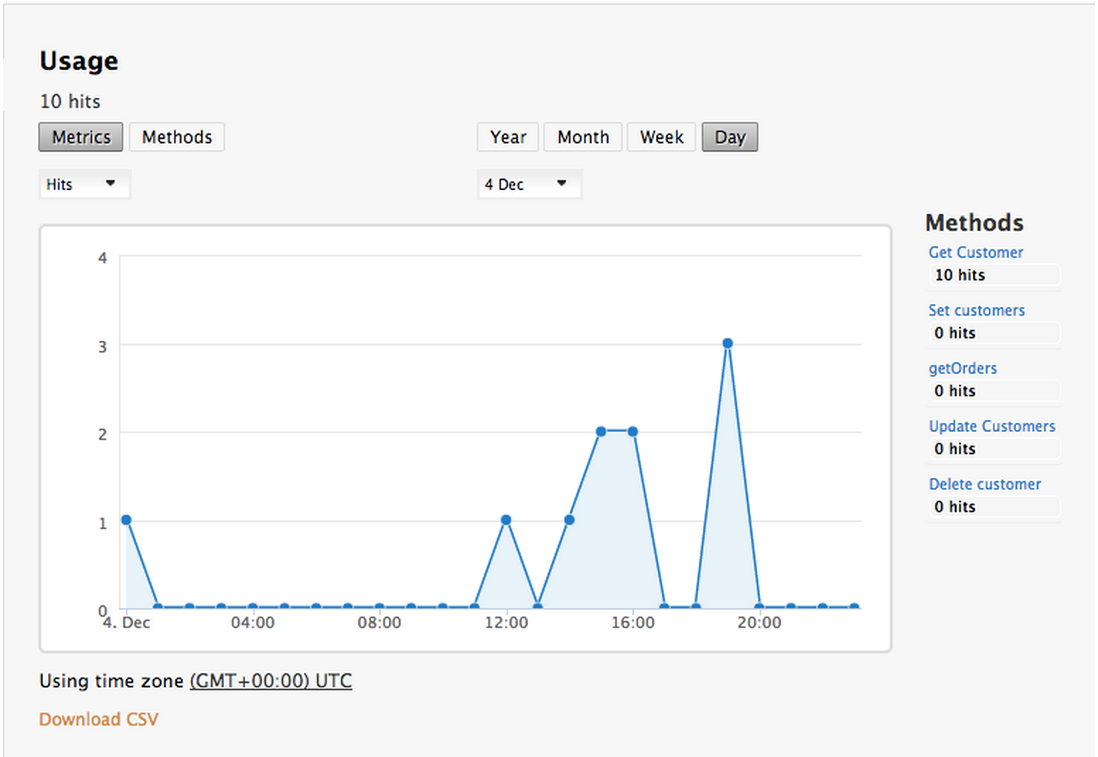Open Delete customer method details

pyautogui.click(x=985, y=484)
